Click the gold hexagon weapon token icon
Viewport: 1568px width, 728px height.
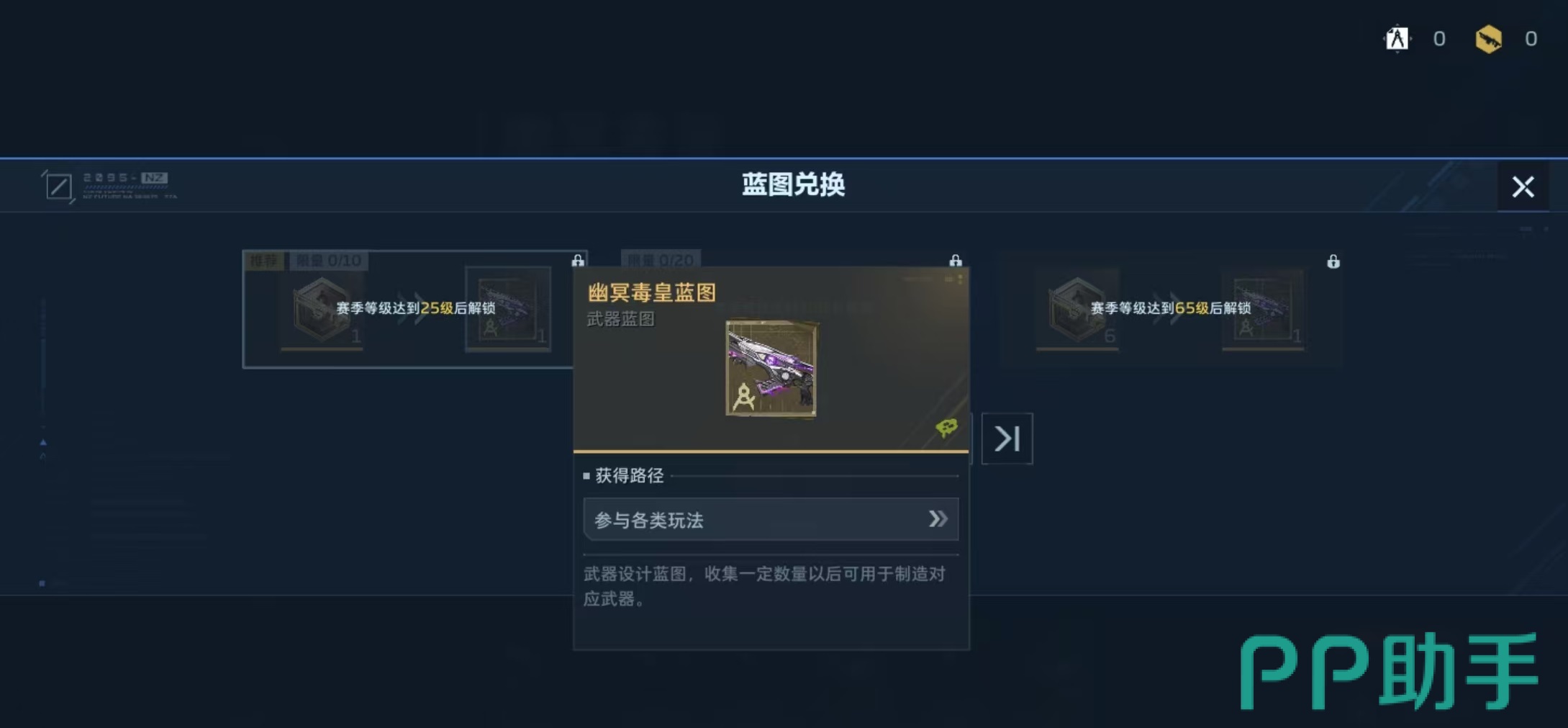click(1488, 39)
